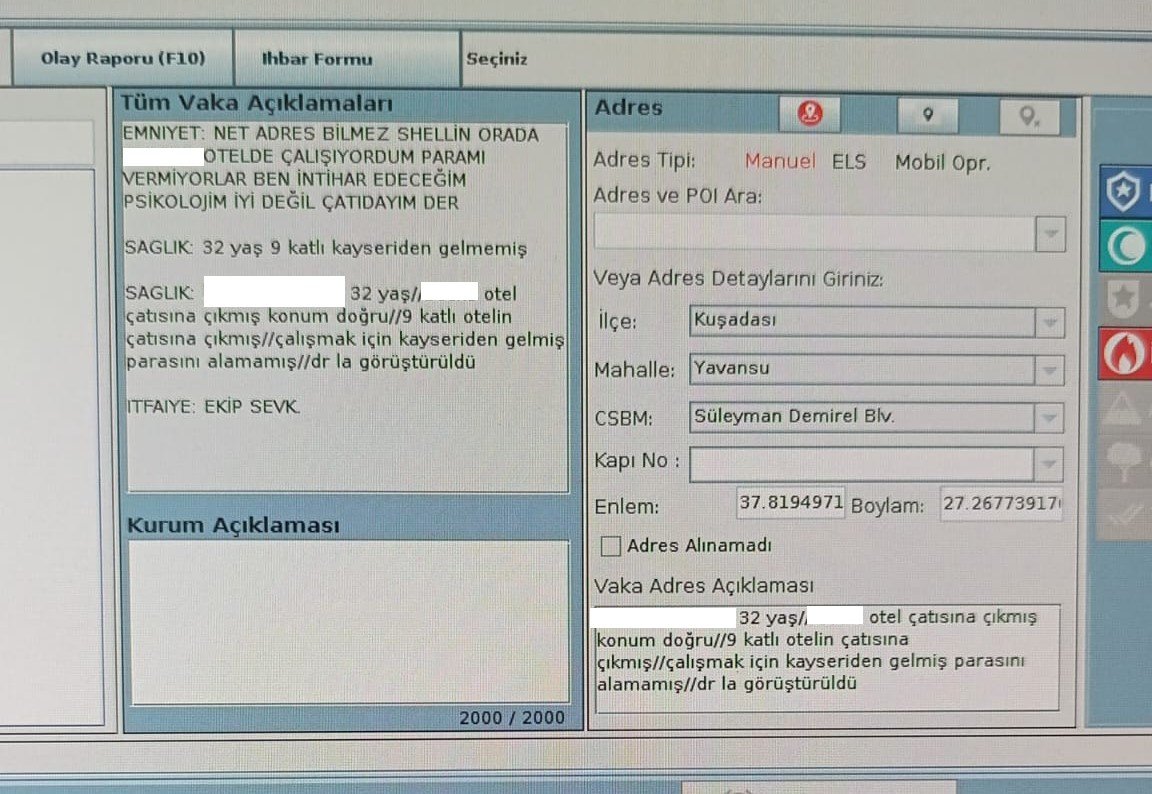This screenshot has width=1152, height=794.
Task: Select the greyed-out mountain triangle icon
Action: point(1125,407)
